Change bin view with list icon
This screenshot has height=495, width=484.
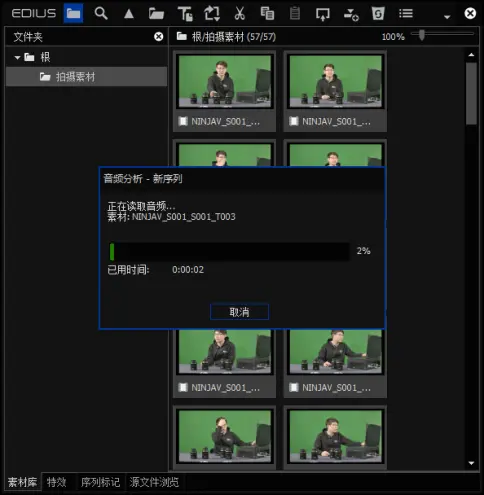coord(406,14)
